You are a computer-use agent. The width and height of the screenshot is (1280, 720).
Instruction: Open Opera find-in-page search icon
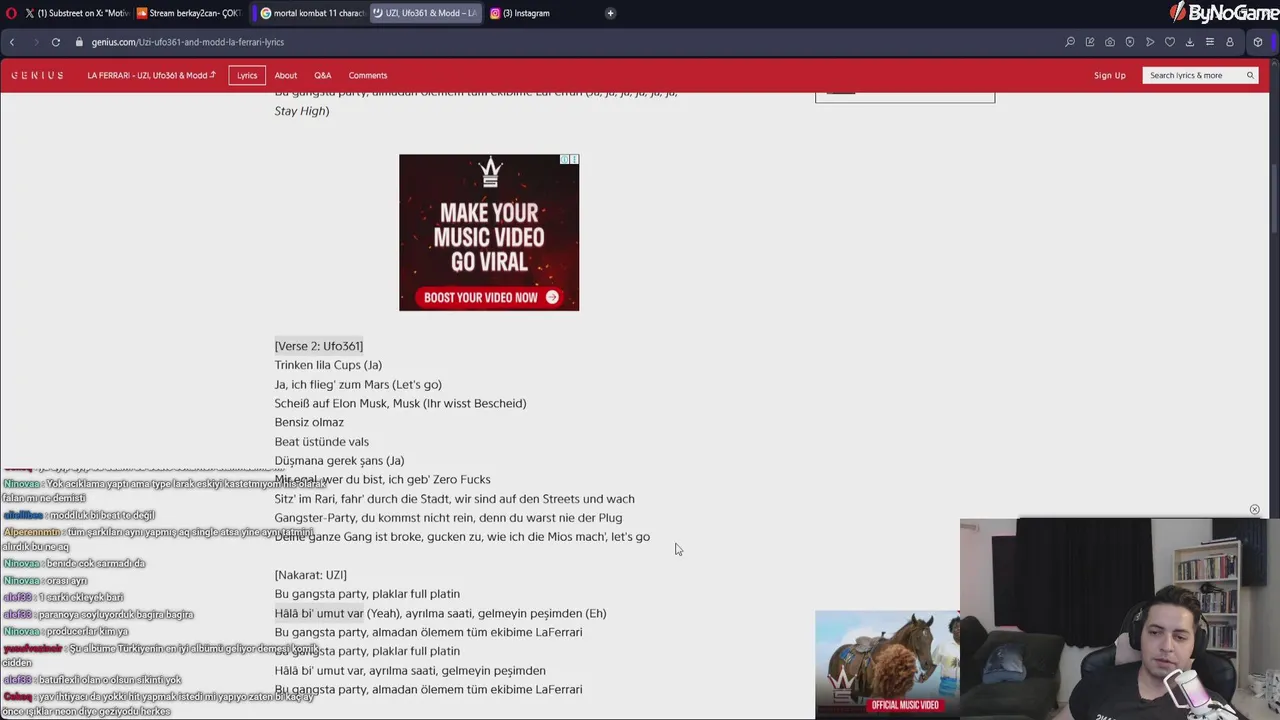tap(1070, 42)
